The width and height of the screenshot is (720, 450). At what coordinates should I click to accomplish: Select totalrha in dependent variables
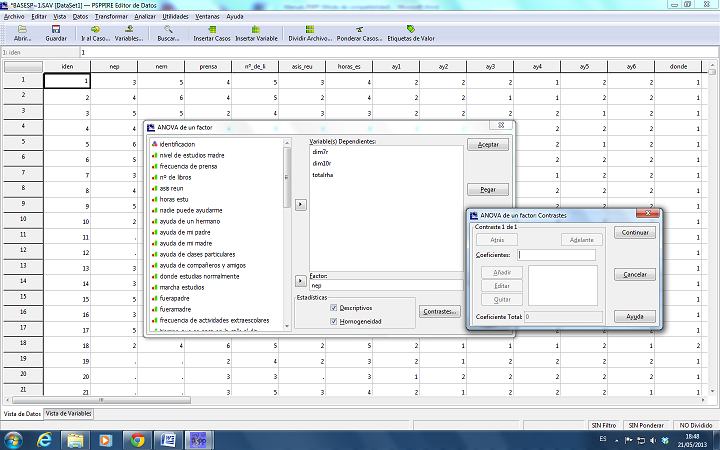[x=322, y=175]
